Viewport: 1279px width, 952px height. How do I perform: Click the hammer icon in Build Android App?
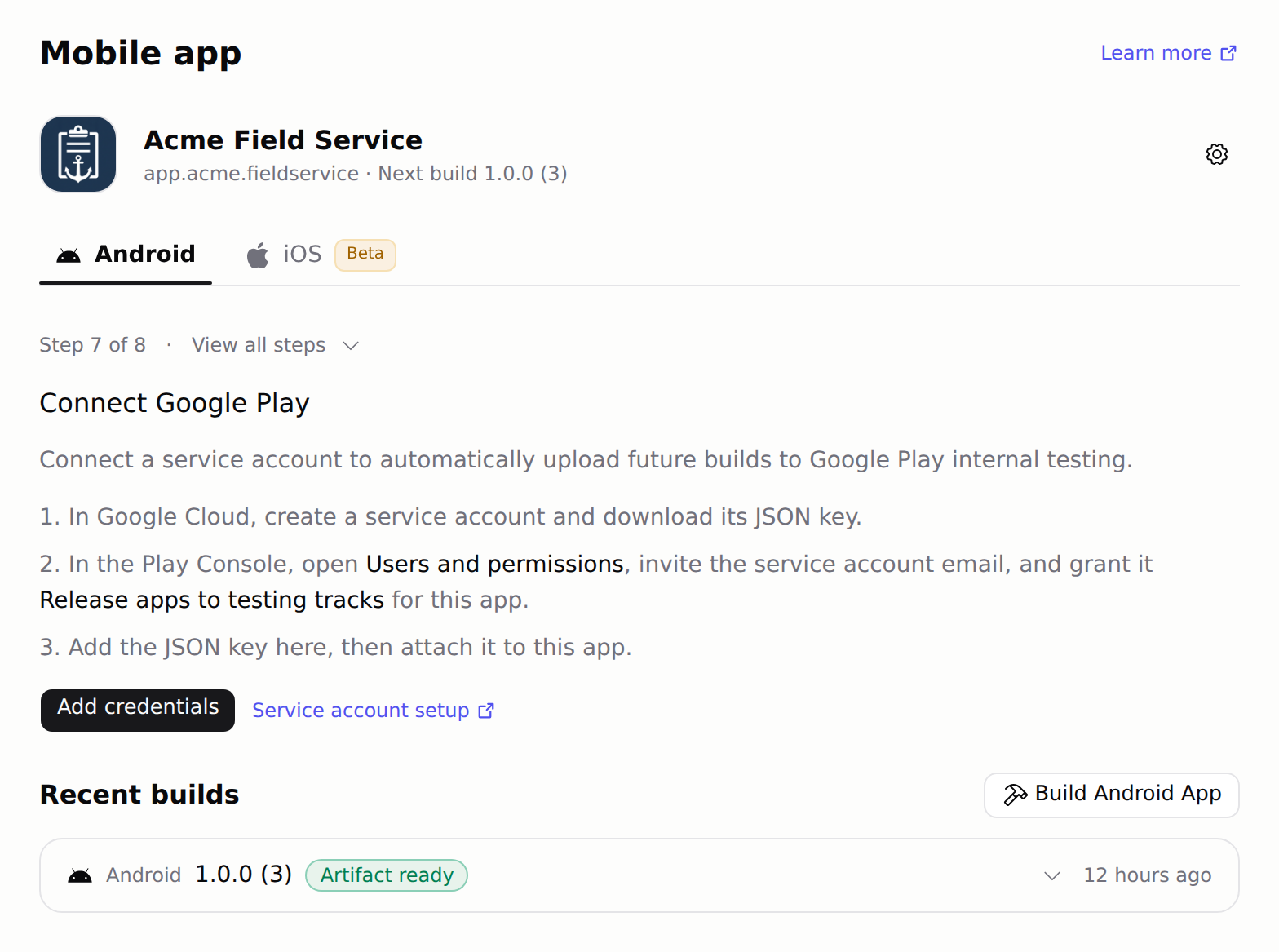(1016, 795)
